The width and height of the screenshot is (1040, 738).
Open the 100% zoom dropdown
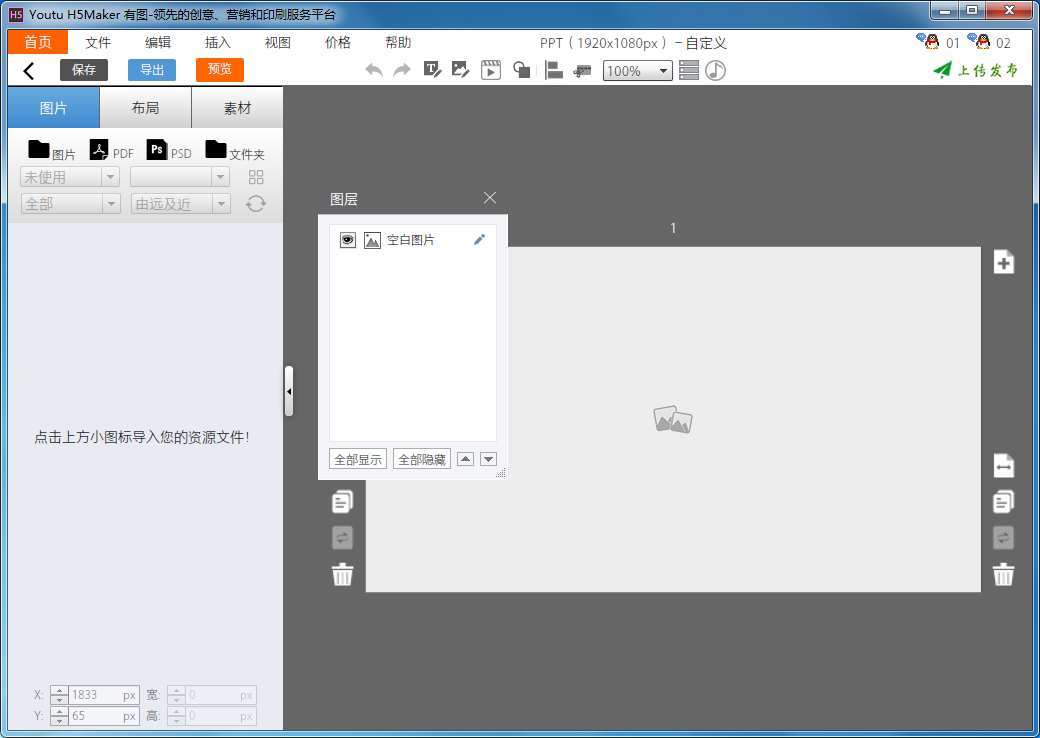click(637, 71)
